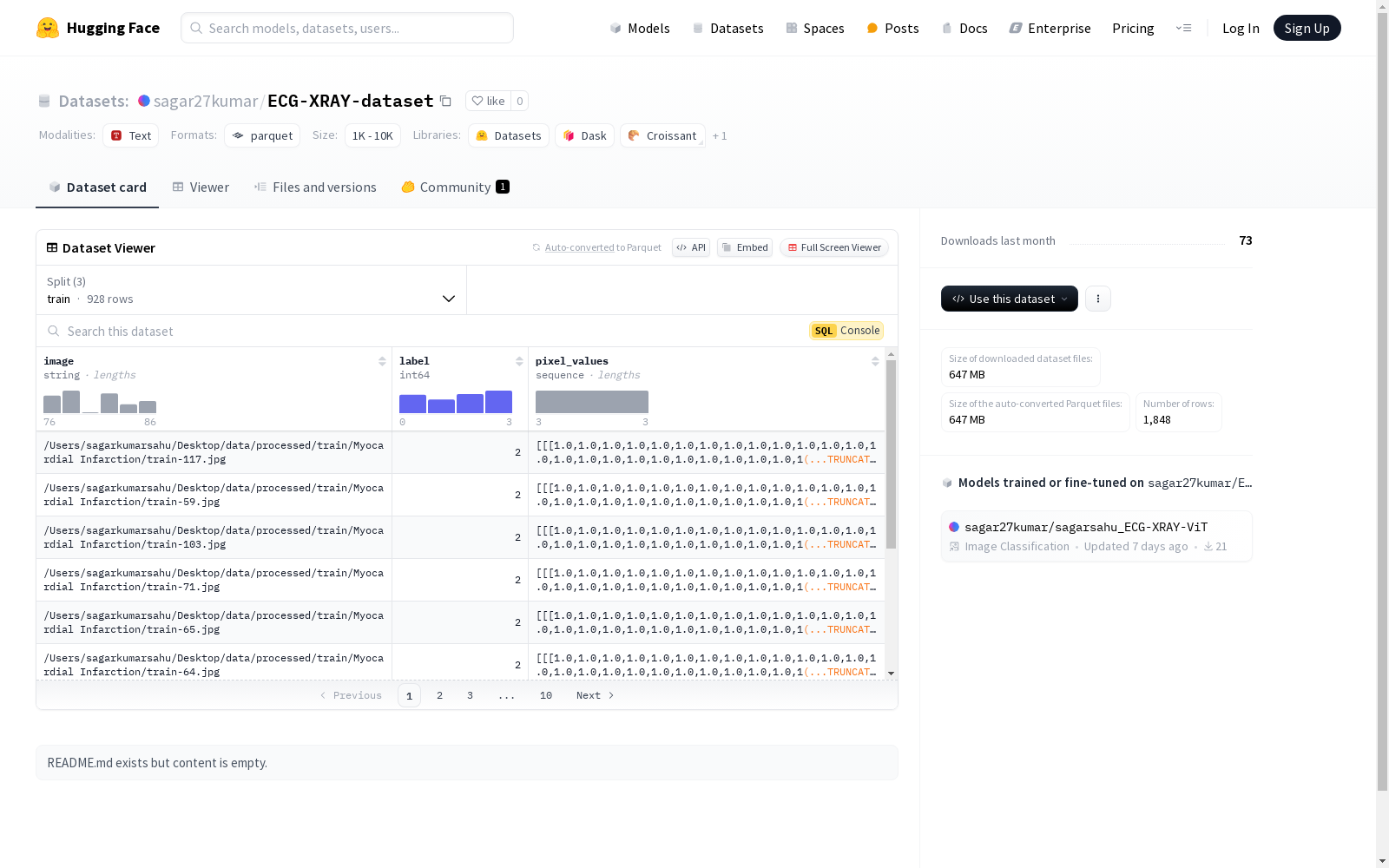1389x868 pixels.
Task: Open the sagarsahu_ECG-XRAY-ViT model card
Action: click(1096, 536)
